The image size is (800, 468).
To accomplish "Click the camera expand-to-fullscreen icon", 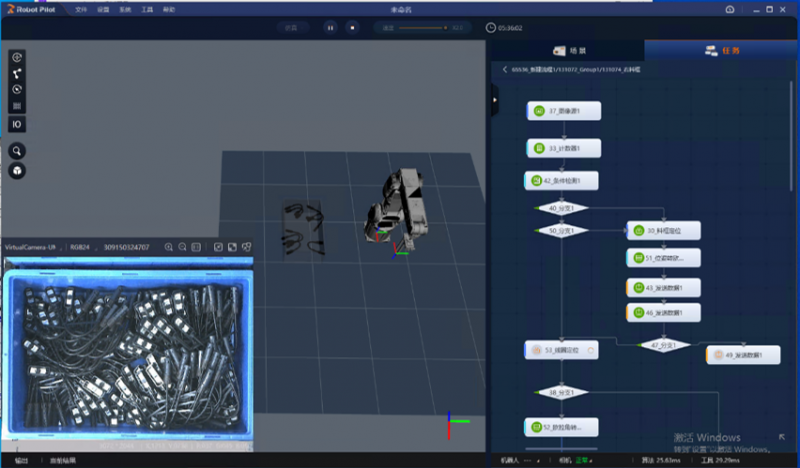I will [232, 247].
